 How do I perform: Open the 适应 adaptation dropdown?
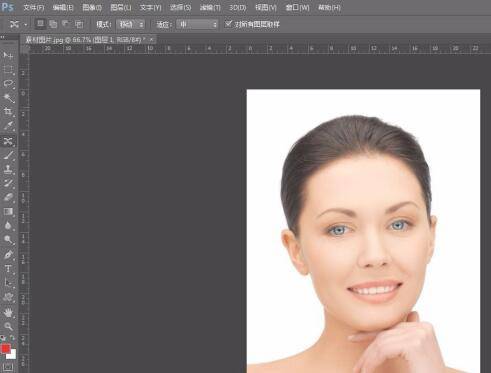197,24
